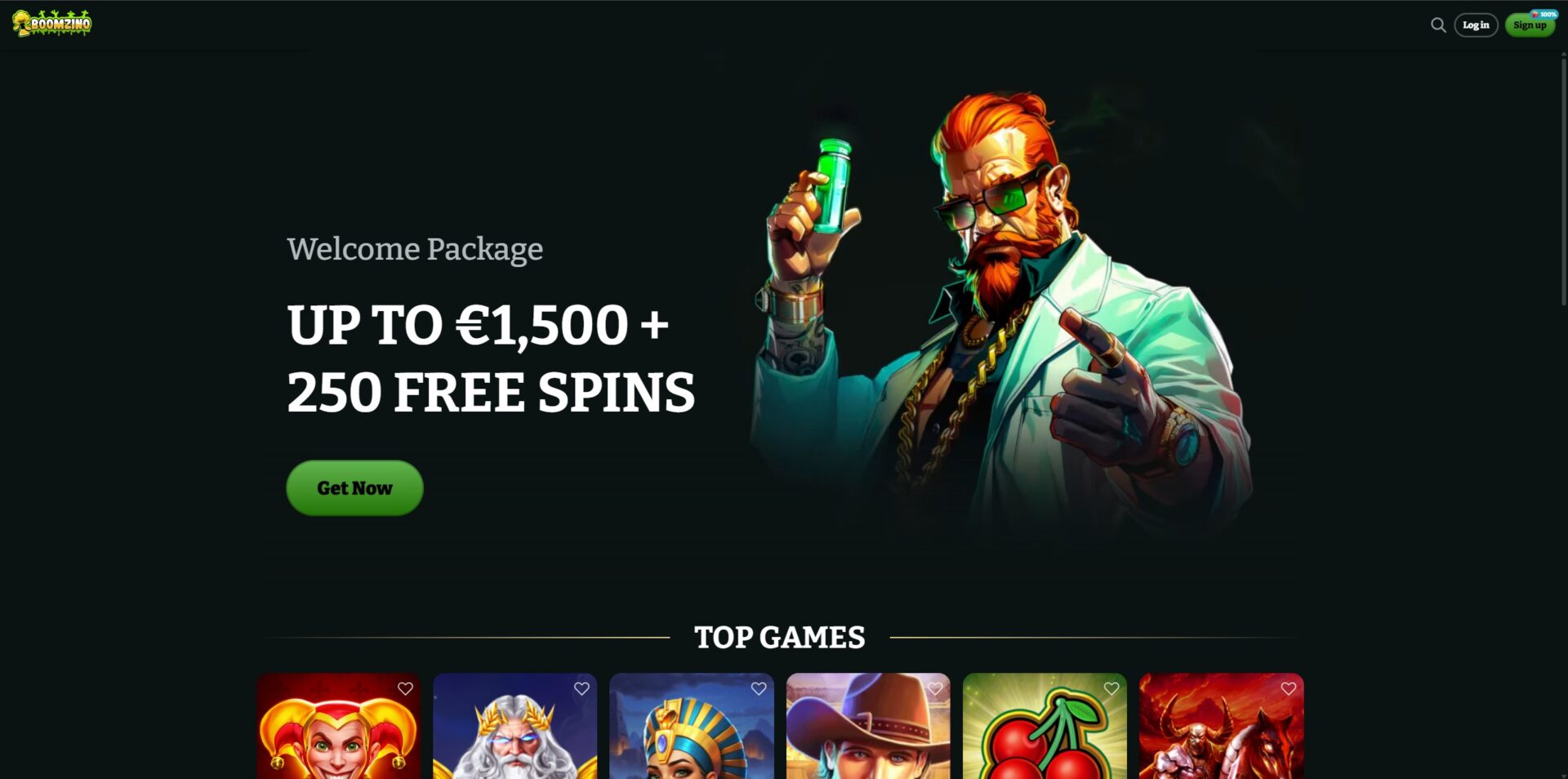Viewport: 1568px width, 779px height.
Task: Toggle heart on Zeus game thumbnail
Action: [x=581, y=688]
